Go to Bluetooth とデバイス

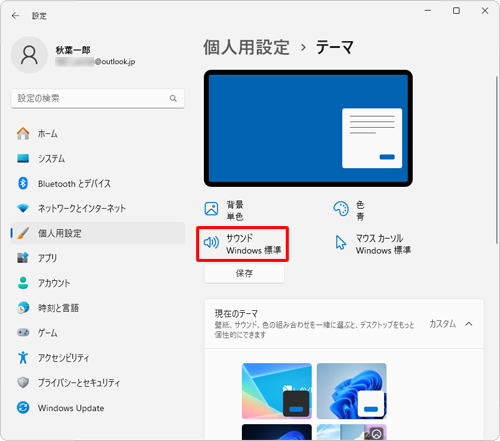pyautogui.click(x=98, y=183)
